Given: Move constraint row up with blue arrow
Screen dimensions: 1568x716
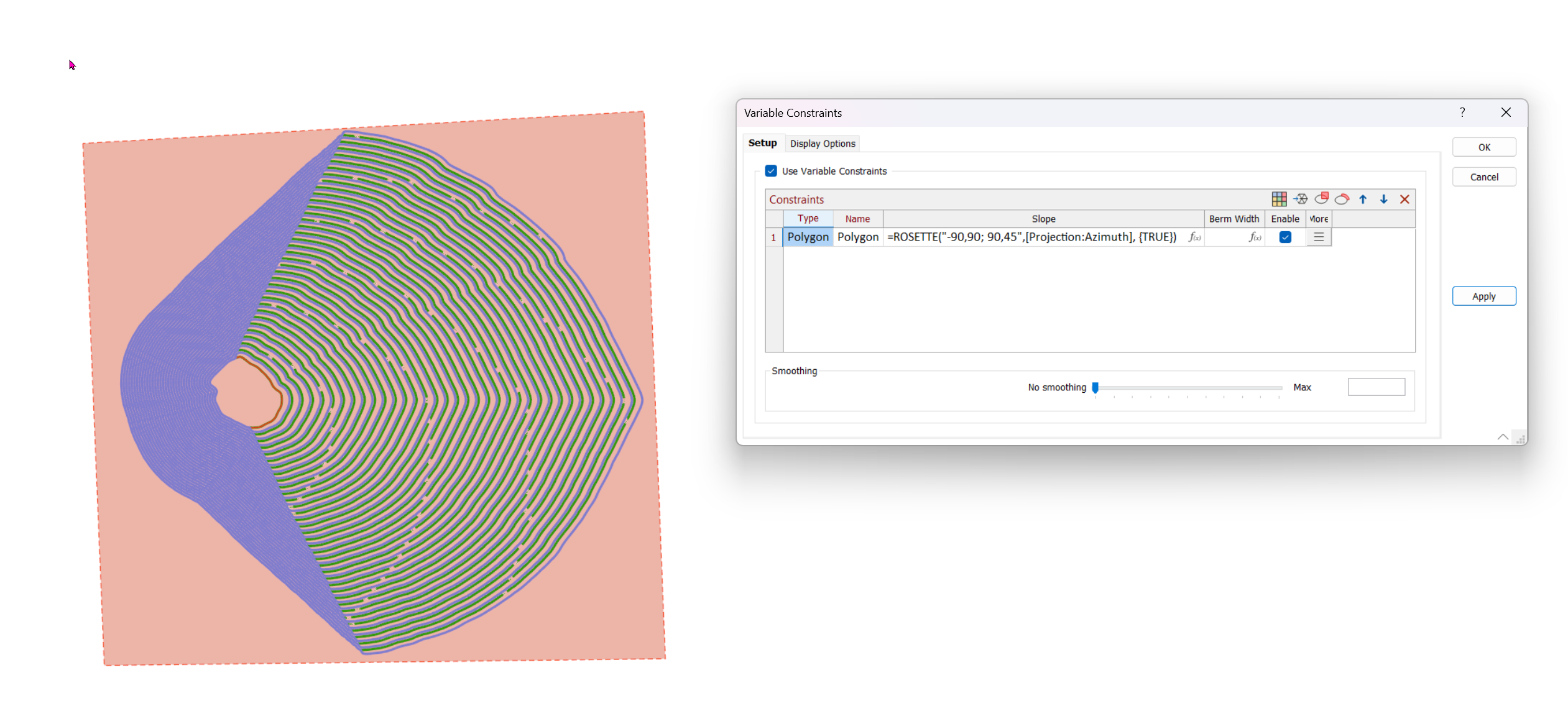Looking at the screenshot, I should (x=1363, y=199).
